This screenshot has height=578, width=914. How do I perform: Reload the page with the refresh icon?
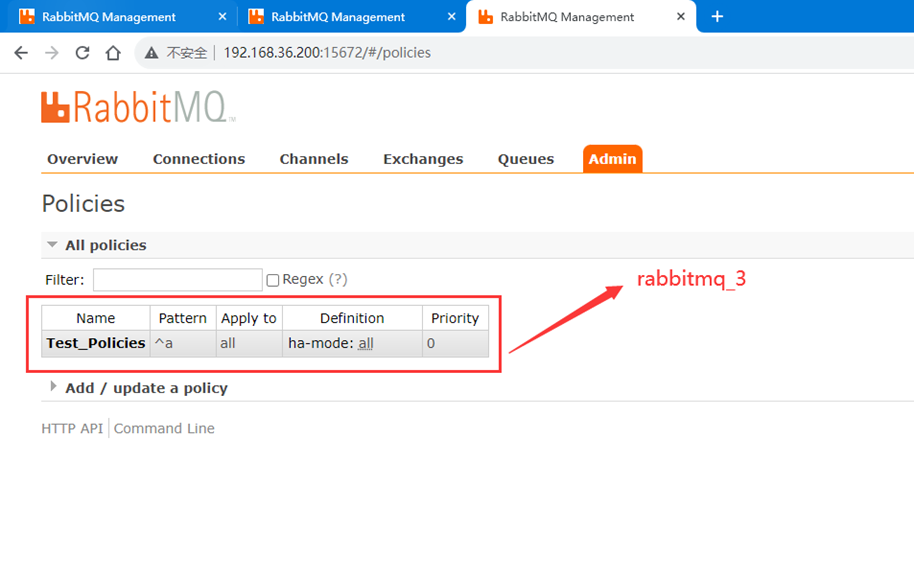pos(82,53)
